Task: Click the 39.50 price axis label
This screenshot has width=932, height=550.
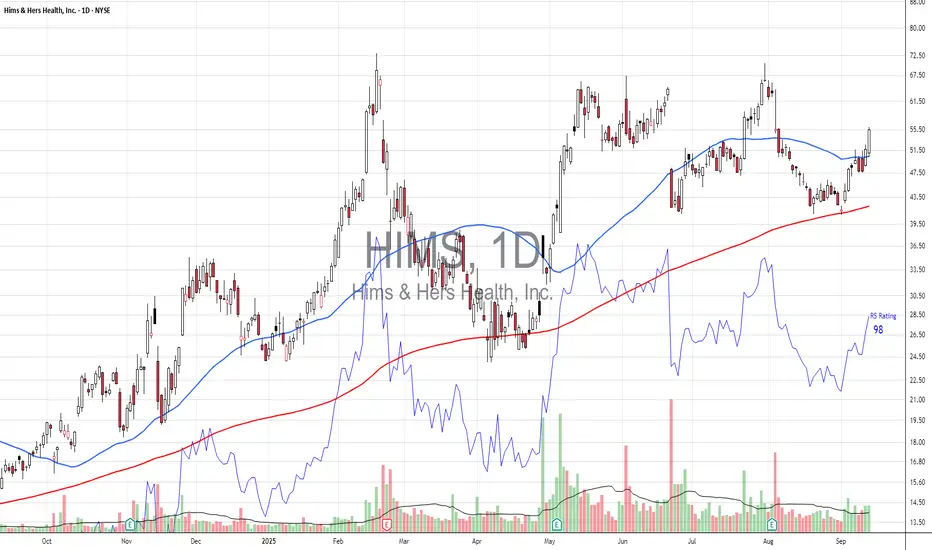Action: tap(917, 224)
